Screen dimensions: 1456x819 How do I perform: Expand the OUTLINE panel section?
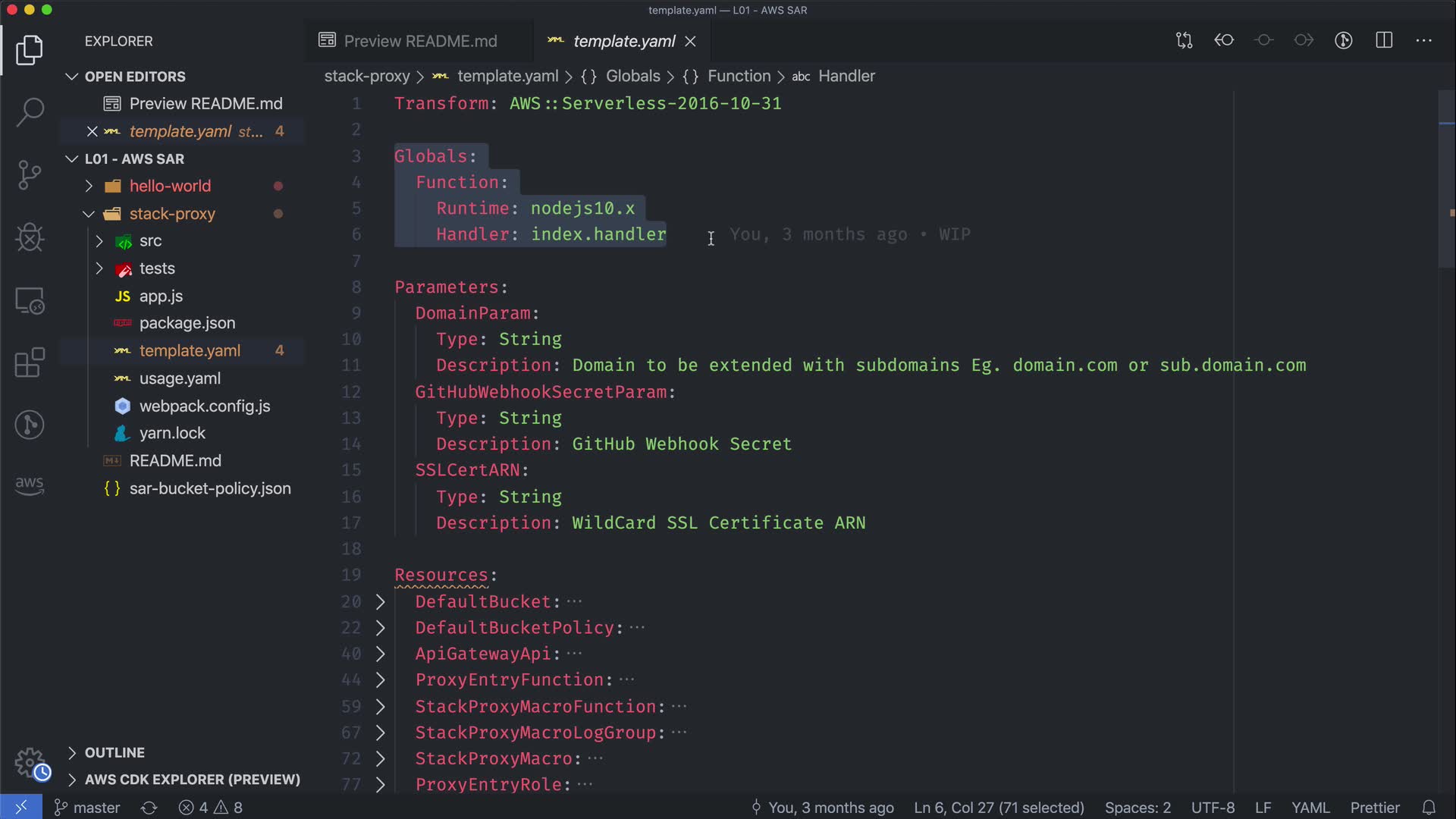point(114,752)
